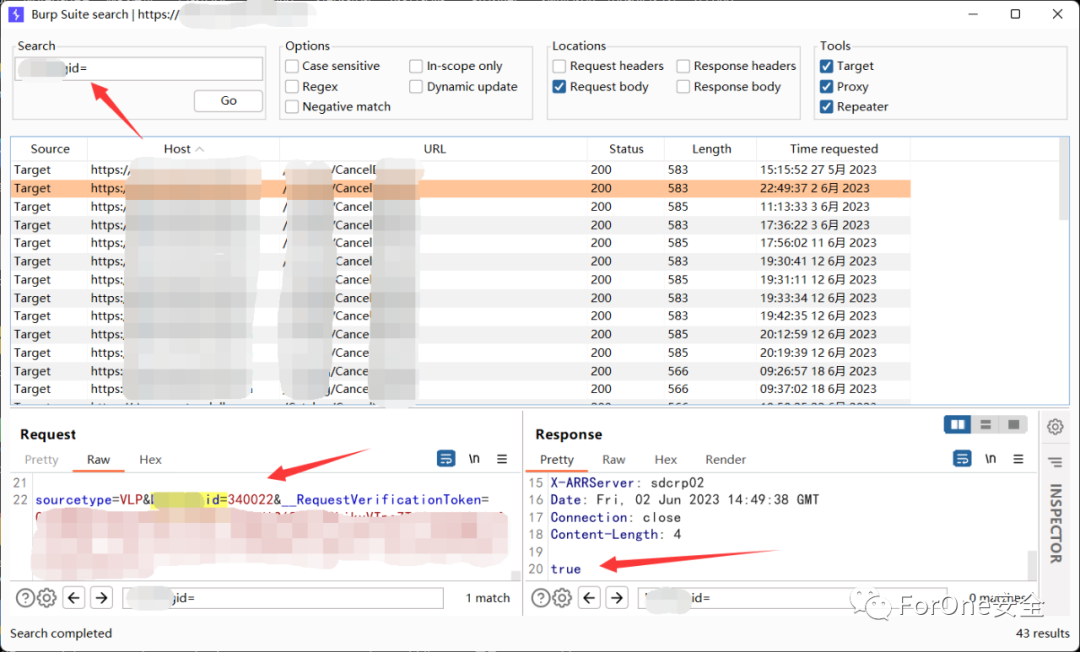The width and height of the screenshot is (1080, 652).
Task: Expand the INSPECTOR side panel
Action: (x=1055, y=523)
